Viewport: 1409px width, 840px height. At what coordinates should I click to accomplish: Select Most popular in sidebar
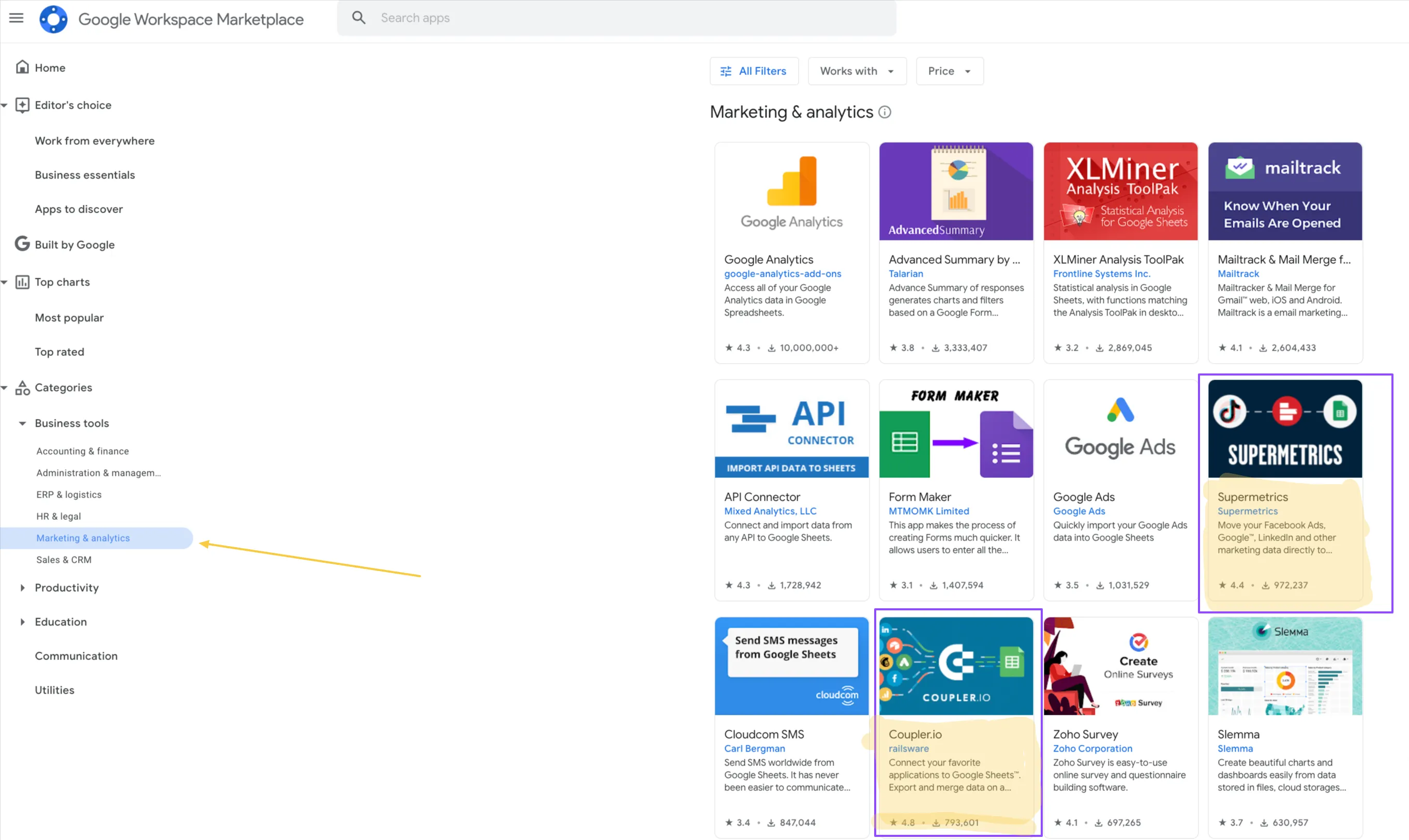69,318
